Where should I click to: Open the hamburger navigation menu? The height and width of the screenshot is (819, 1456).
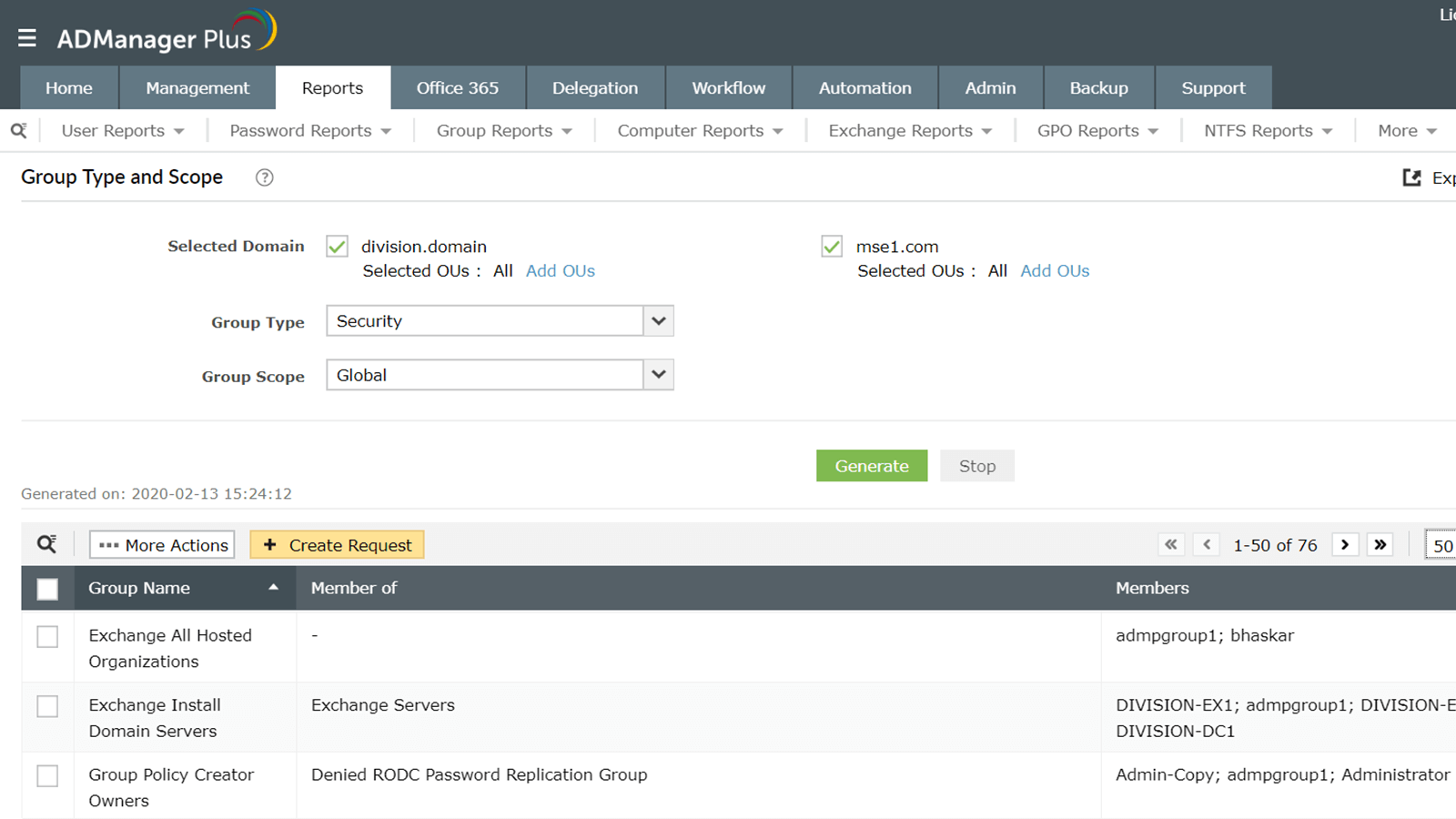point(27,38)
